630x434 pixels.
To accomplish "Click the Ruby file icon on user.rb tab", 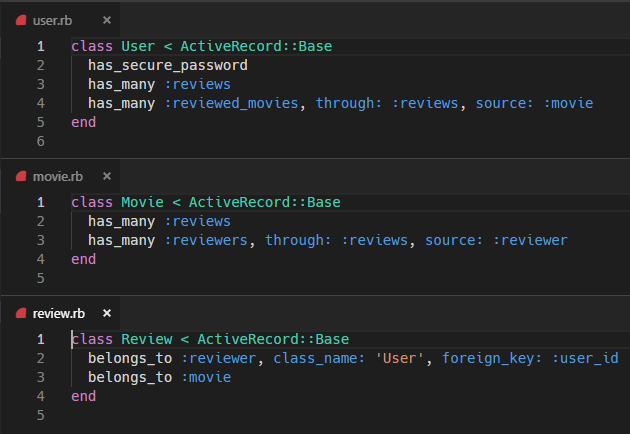I will [x=21, y=20].
